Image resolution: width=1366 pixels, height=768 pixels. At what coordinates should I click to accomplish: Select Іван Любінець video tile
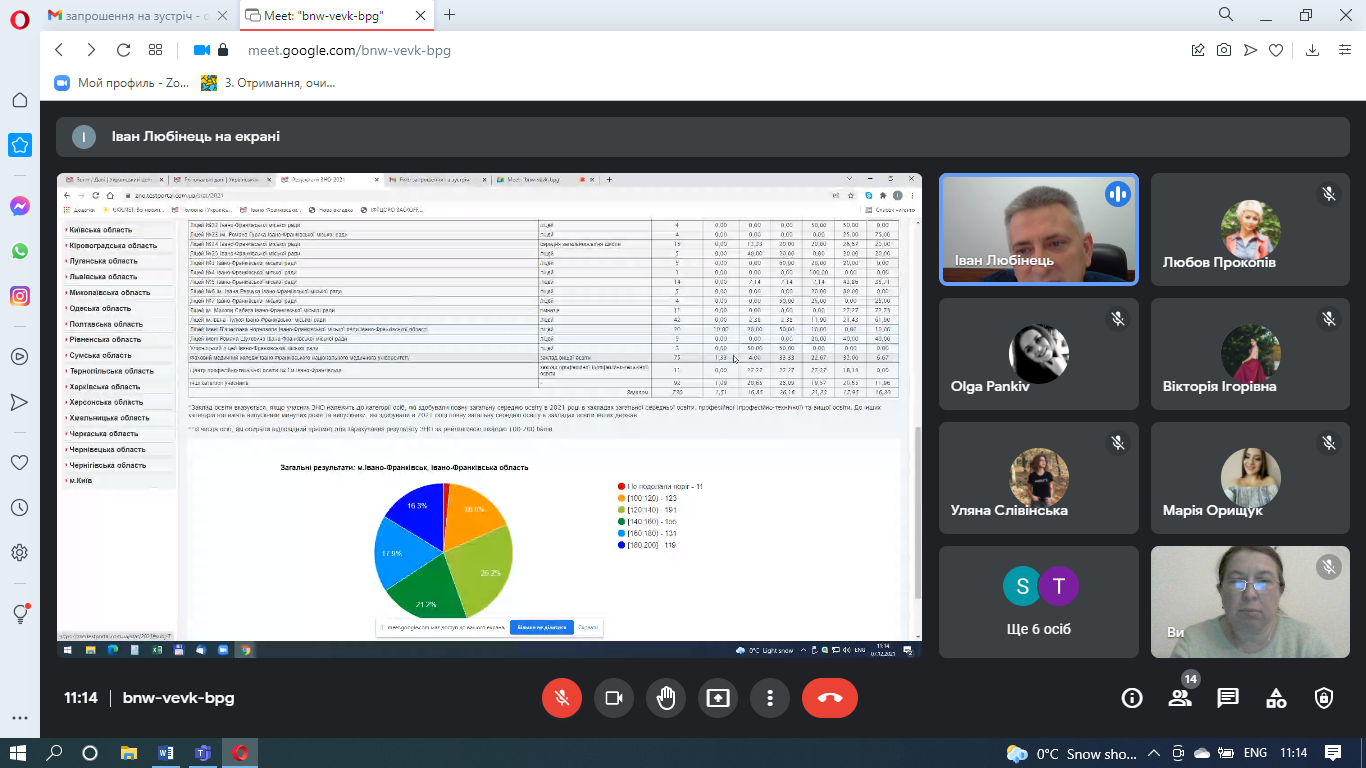1038,229
